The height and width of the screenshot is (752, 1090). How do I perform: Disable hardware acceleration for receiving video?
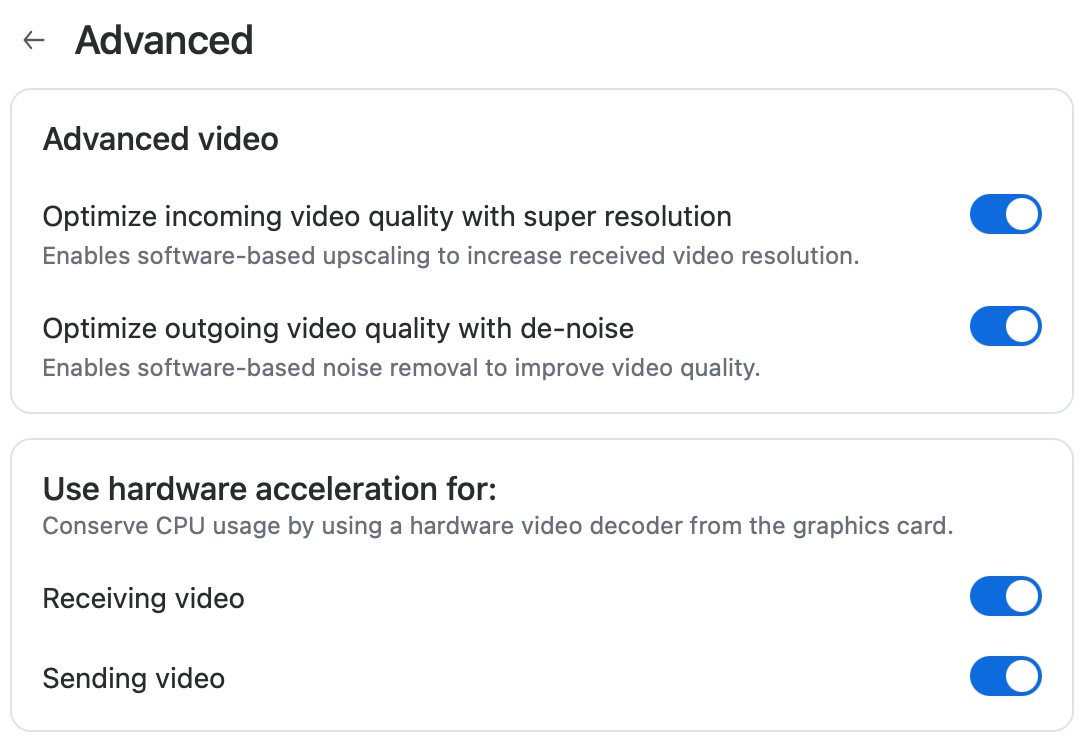point(1006,596)
